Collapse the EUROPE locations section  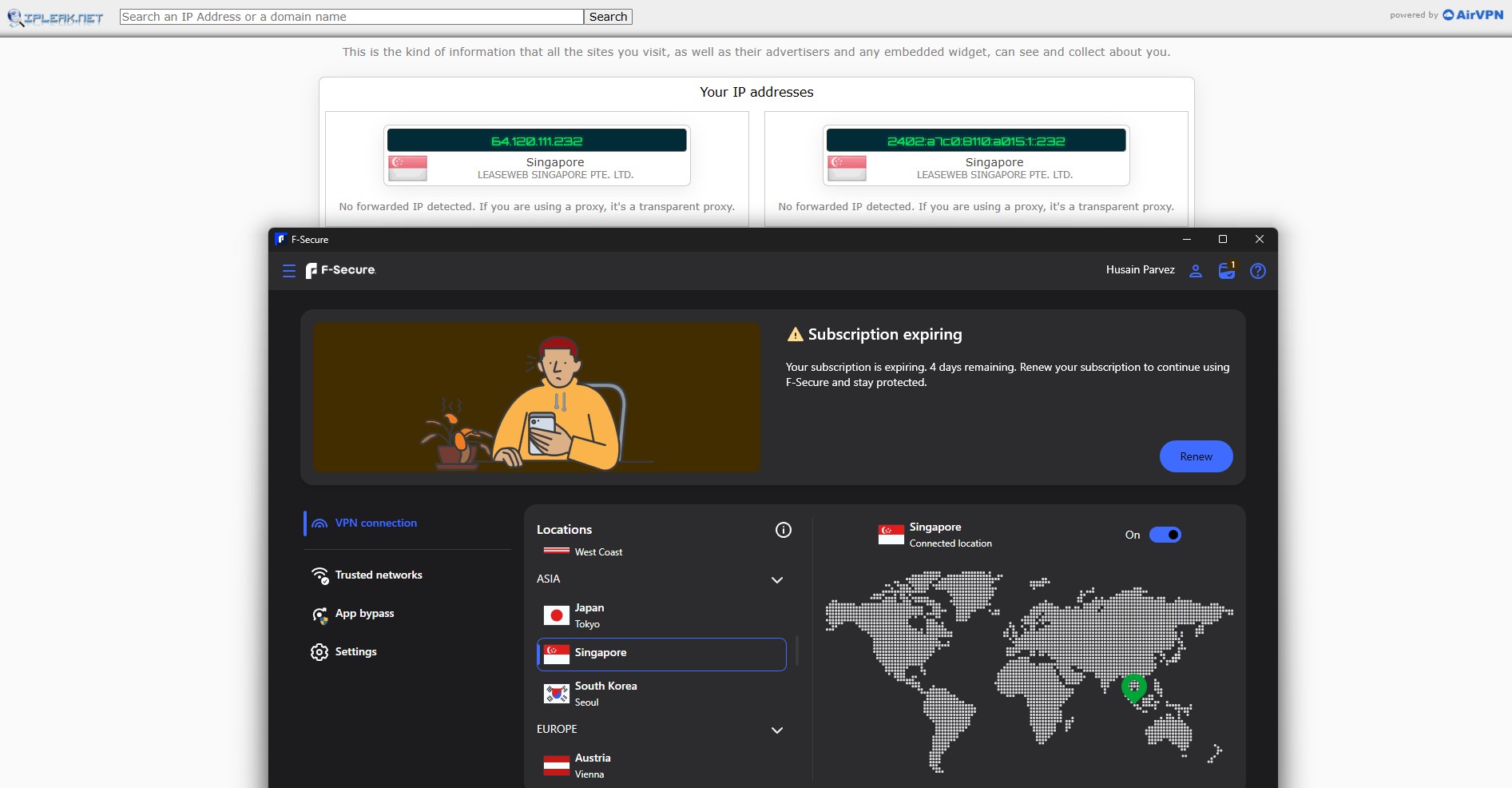click(777, 730)
